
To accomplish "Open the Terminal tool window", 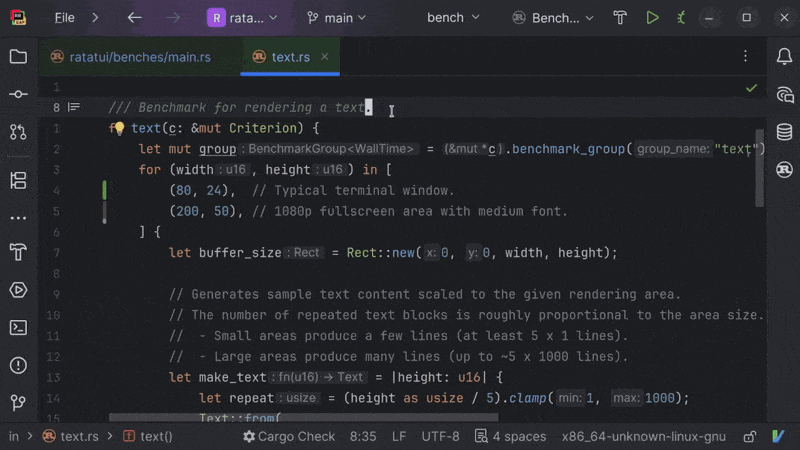I will (18, 328).
